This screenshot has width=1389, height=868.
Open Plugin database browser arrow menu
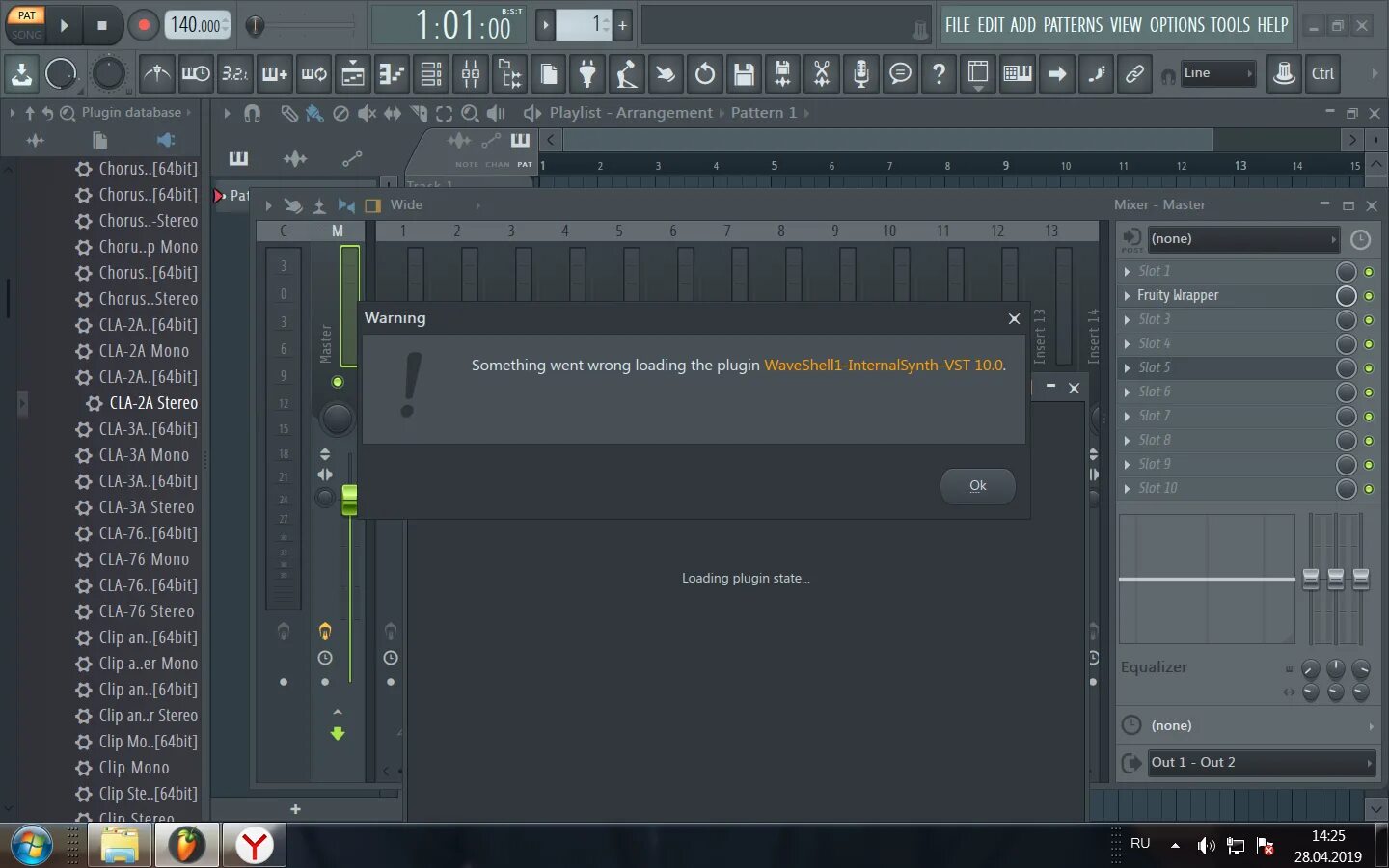189,113
